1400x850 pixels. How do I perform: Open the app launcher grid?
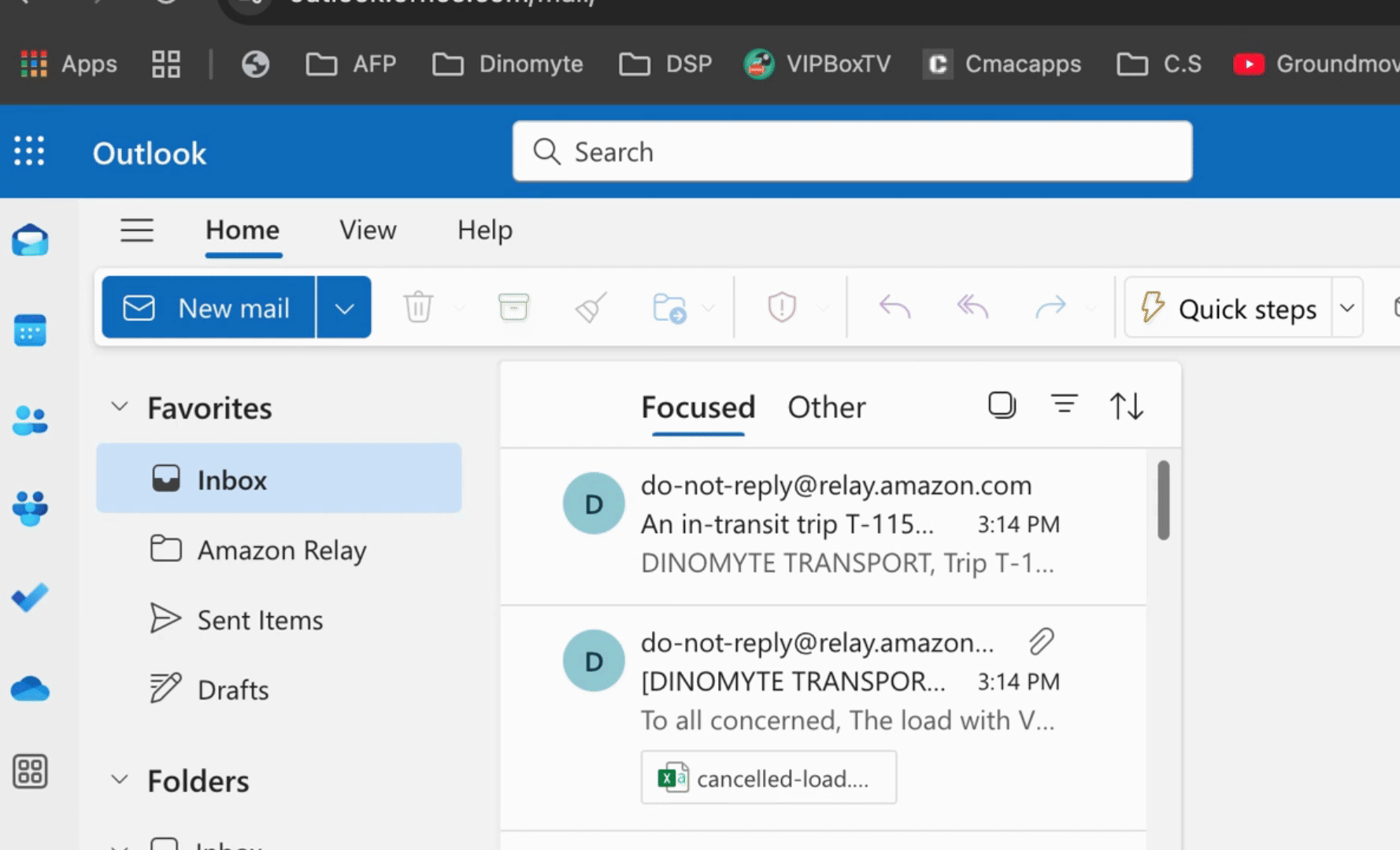[29, 151]
